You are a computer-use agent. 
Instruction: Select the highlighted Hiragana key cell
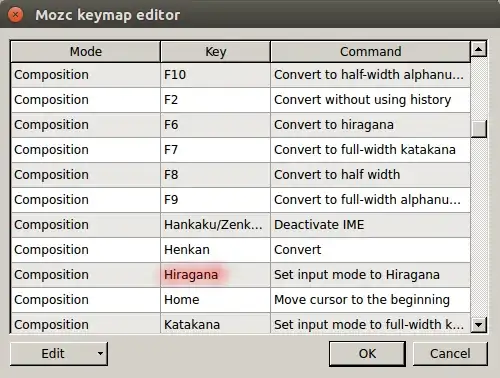tap(216, 275)
